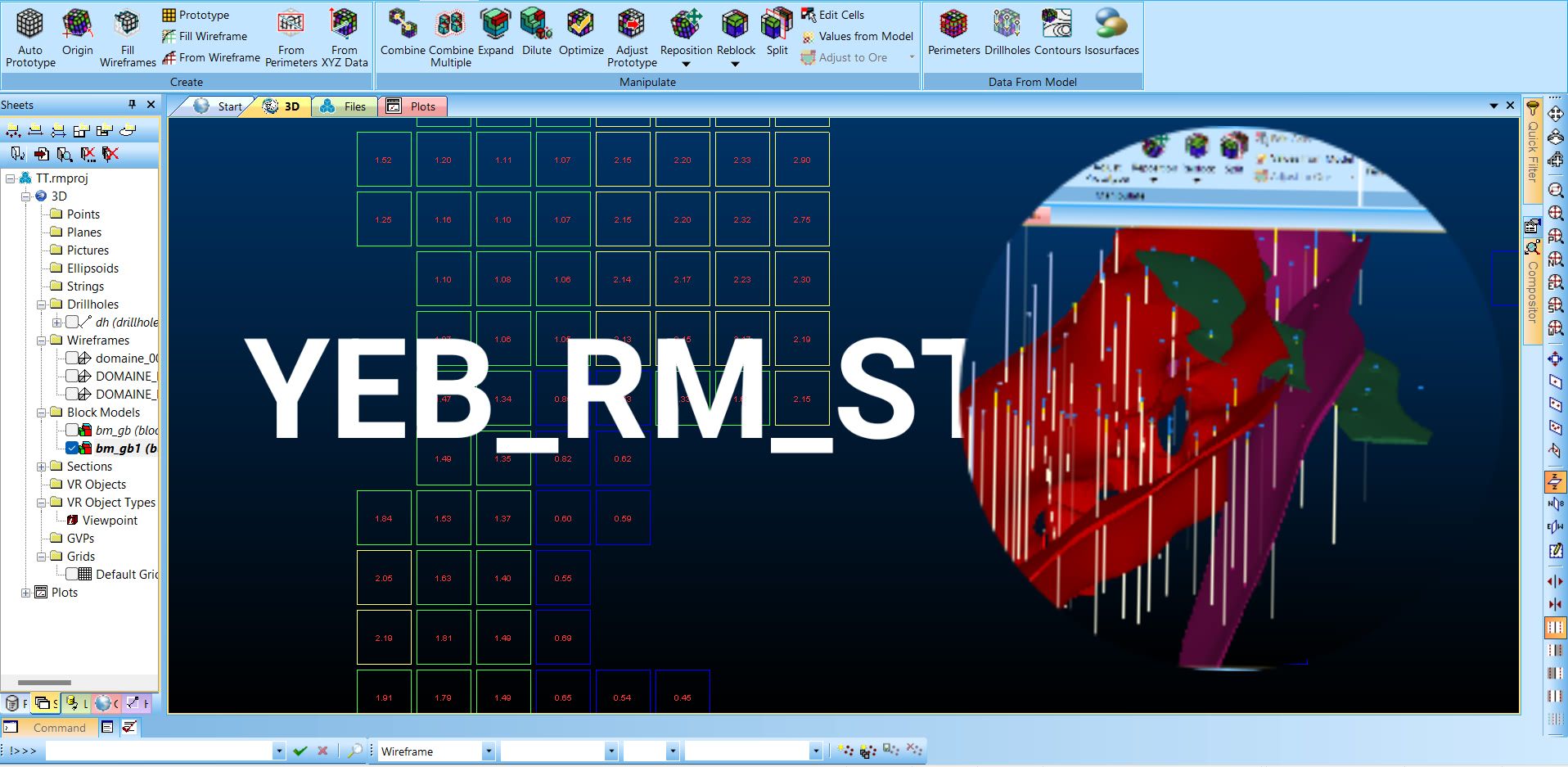Enable the bm_gb block model checkbox

click(x=72, y=430)
